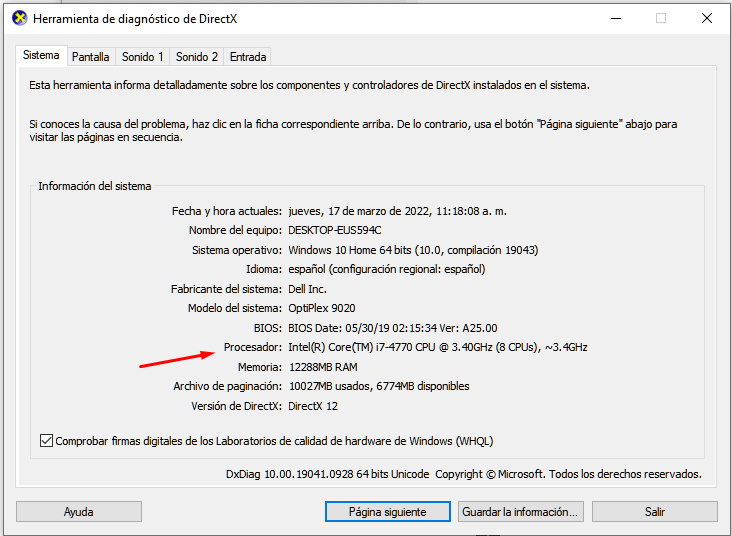
Task: Click the Archivo de paginación label
Action: click(x=227, y=386)
